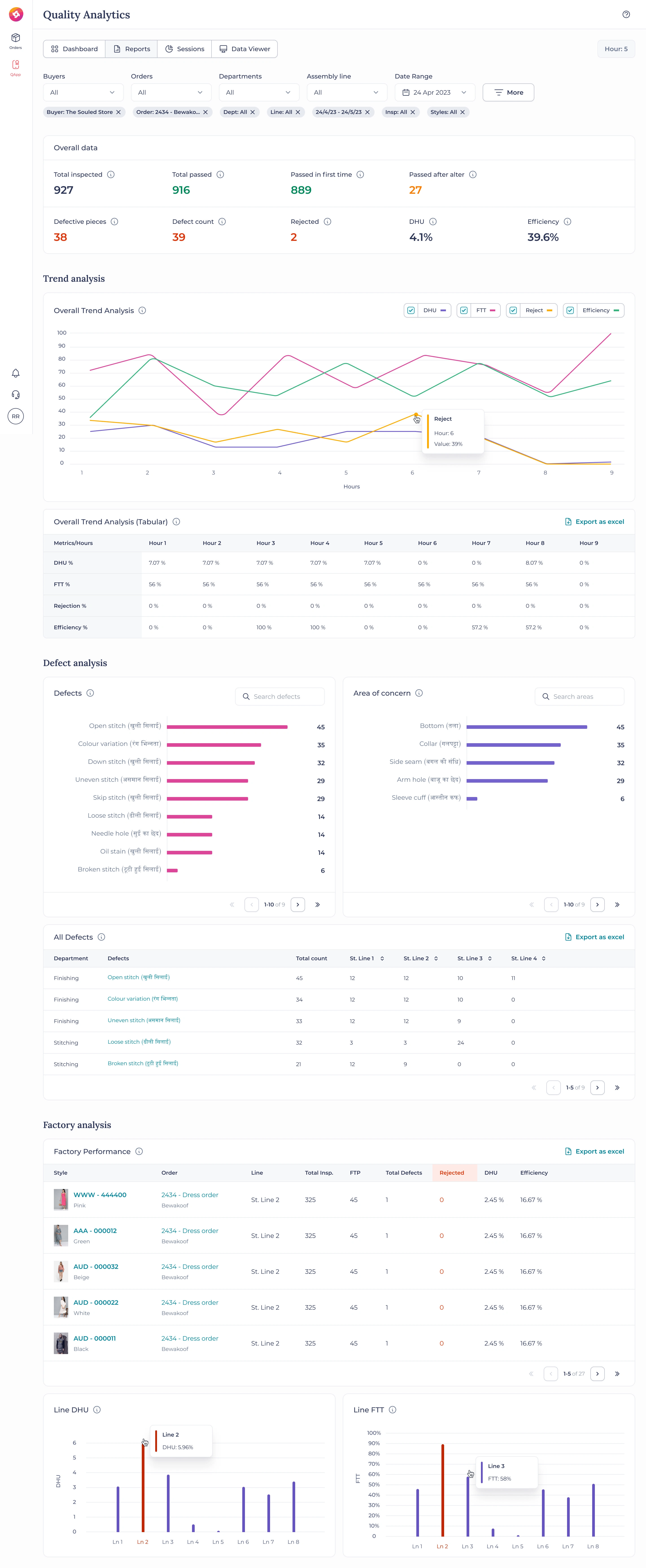Remove the Buyer: The Souled Store filter chip
This screenshot has height=1568, width=646.
click(x=119, y=112)
